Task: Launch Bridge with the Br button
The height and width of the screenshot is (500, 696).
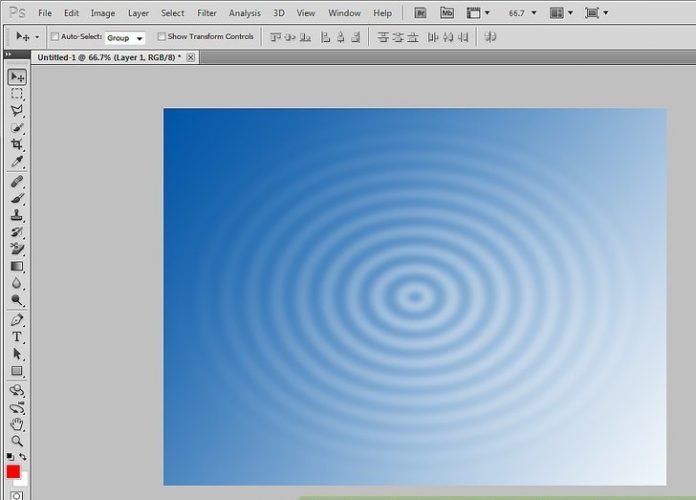Action: [420, 13]
